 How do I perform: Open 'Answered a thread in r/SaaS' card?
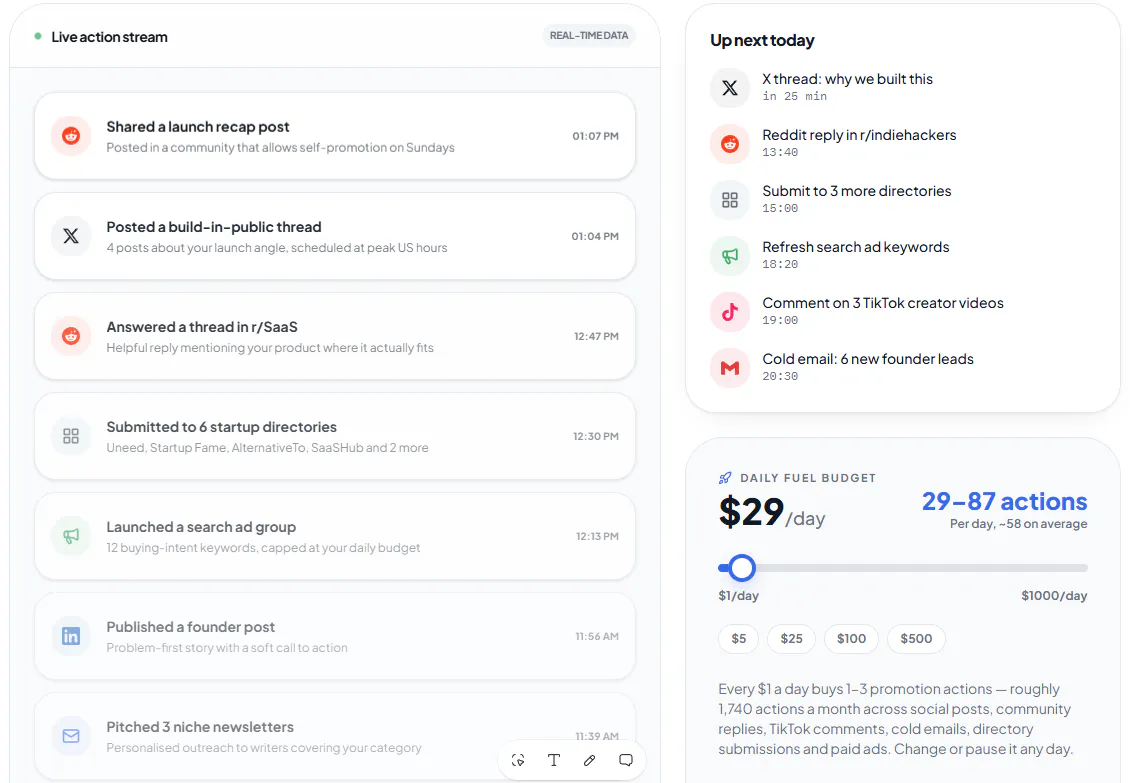click(x=335, y=336)
